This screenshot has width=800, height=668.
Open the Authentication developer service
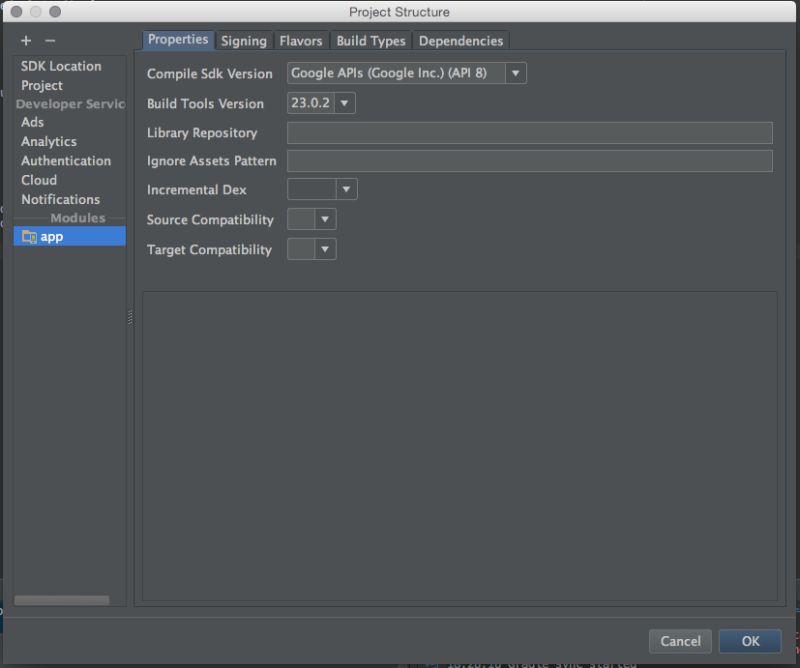pyautogui.click(x=66, y=160)
